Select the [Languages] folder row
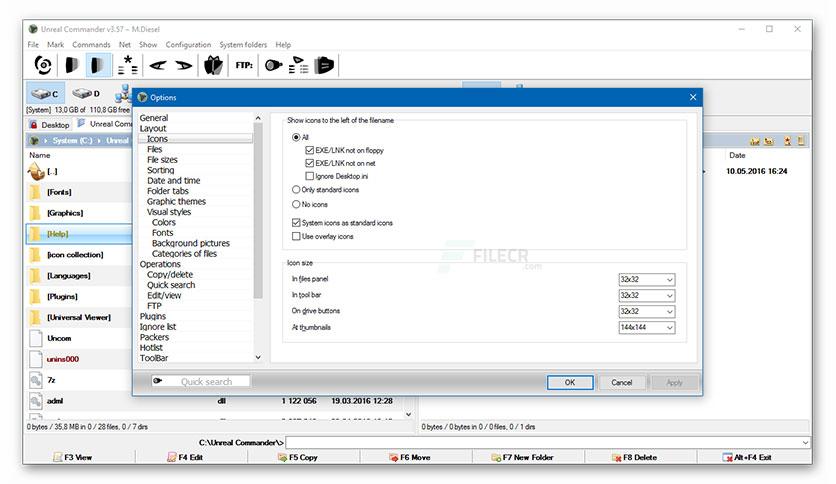This screenshot has height=484, width=836. pos(80,276)
